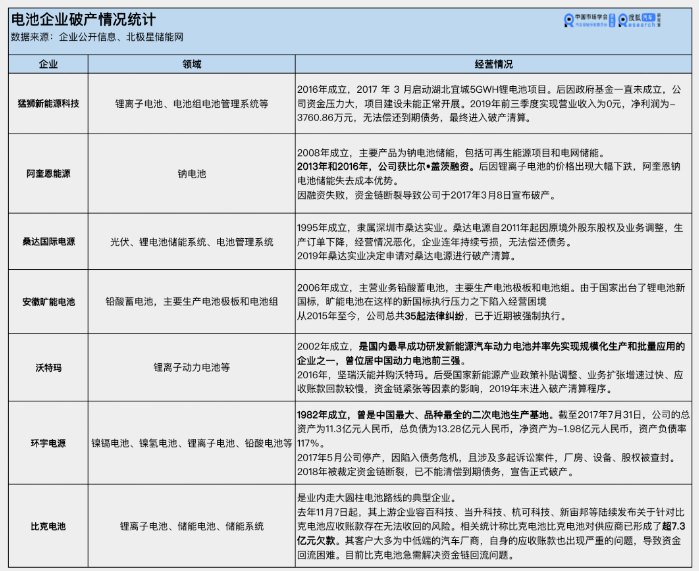Click the line 2019年桑达实业决定申请破产清算
The width and height of the screenshot is (699, 571).
coord(407,256)
